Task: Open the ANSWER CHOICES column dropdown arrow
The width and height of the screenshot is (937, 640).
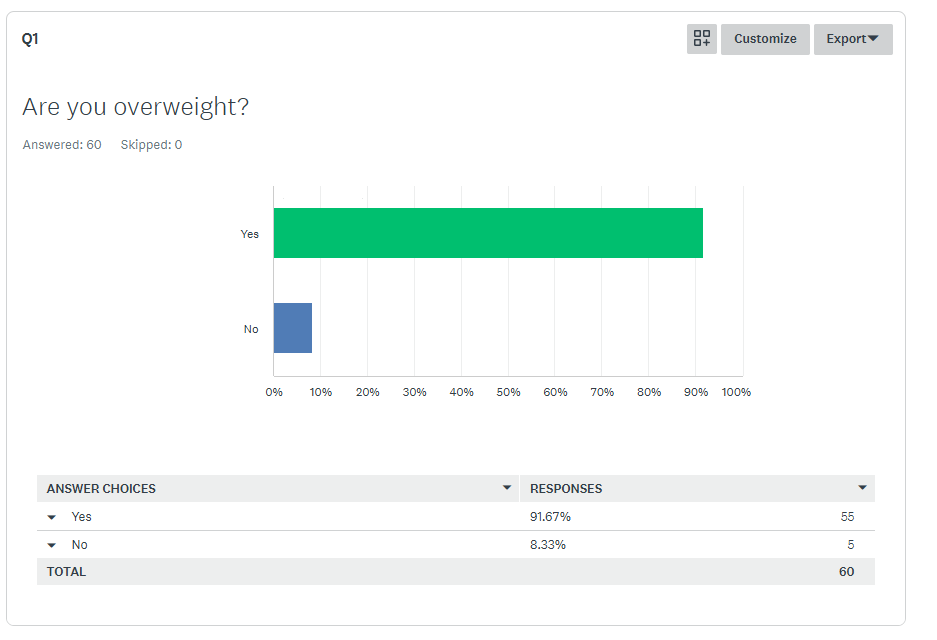Action: tap(507, 488)
